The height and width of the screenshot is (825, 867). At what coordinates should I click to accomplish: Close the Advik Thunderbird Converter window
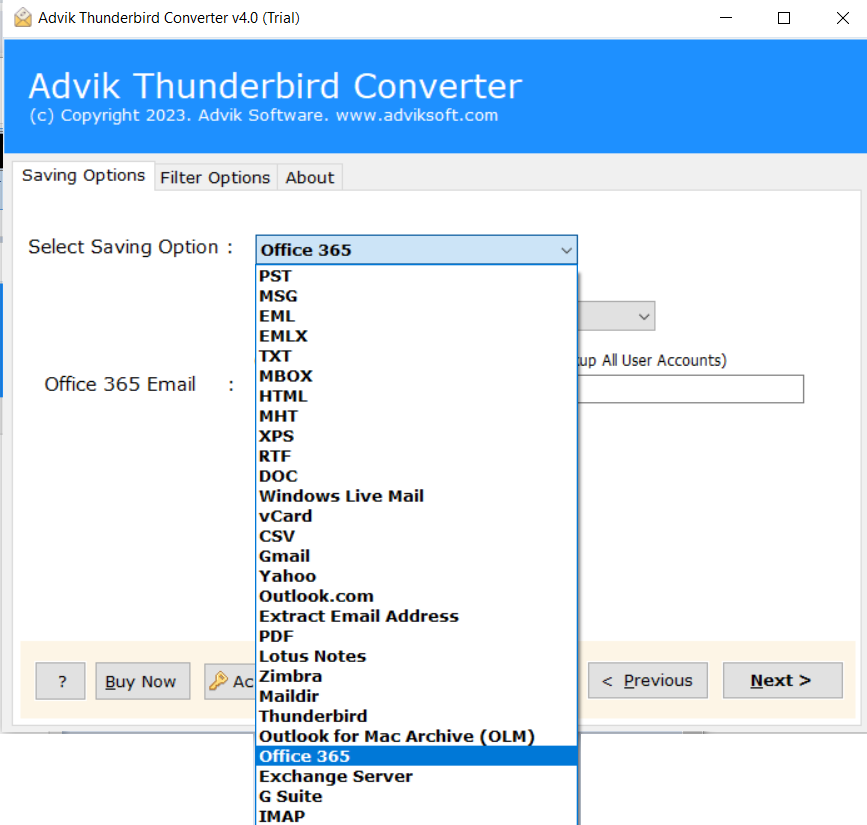point(842,18)
